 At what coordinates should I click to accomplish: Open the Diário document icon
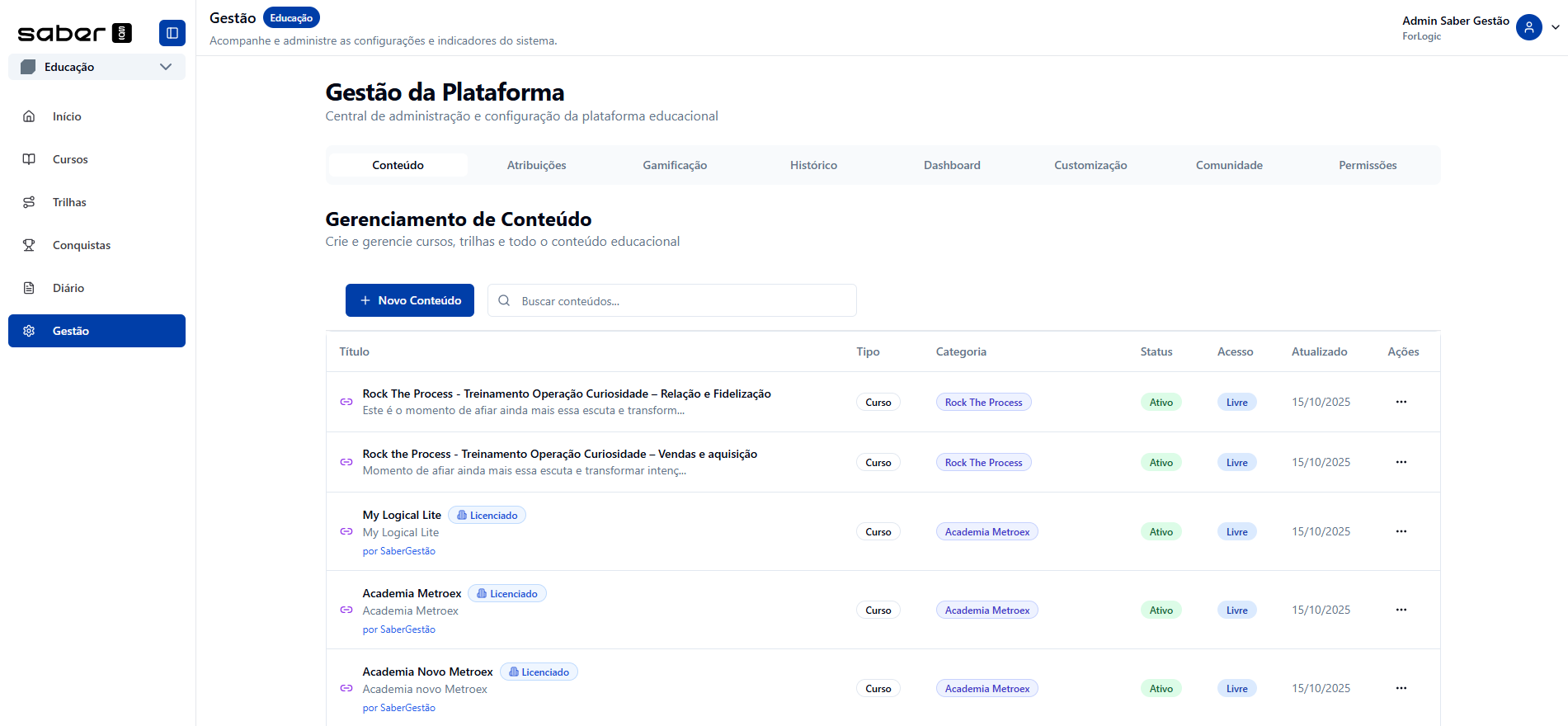point(29,288)
